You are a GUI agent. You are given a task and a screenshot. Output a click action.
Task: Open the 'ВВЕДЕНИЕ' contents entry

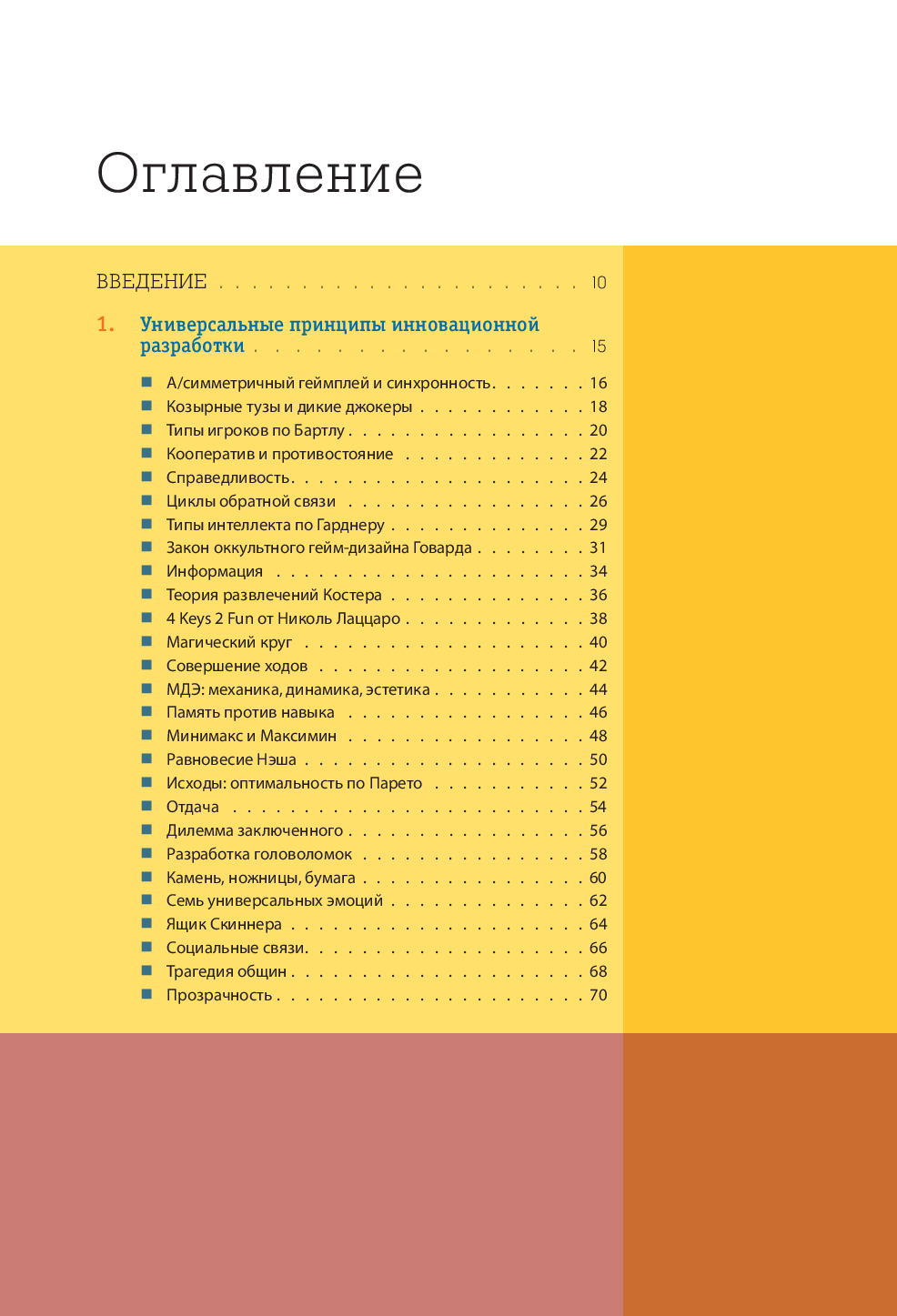[152, 282]
